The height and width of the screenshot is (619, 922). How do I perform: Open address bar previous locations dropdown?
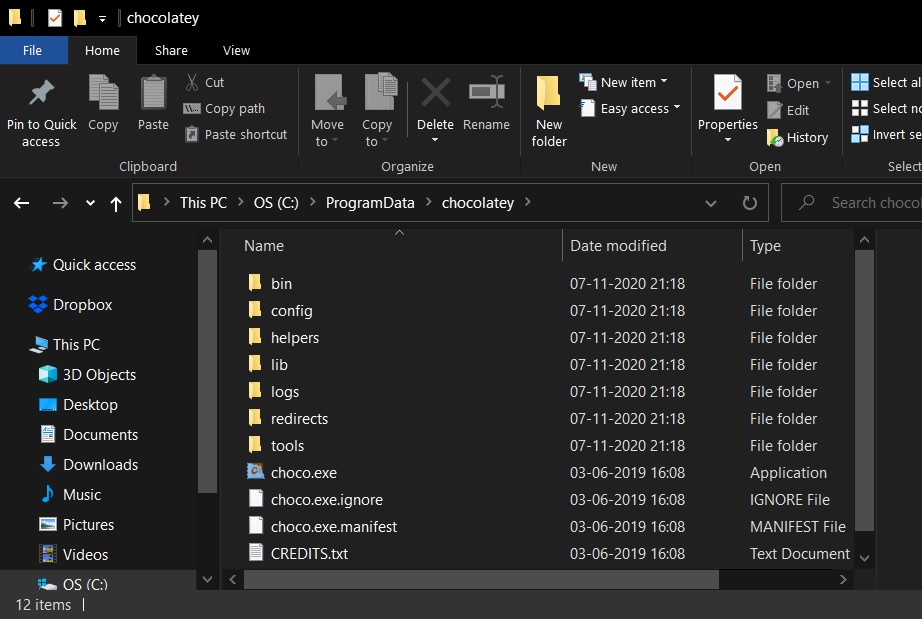click(711, 203)
